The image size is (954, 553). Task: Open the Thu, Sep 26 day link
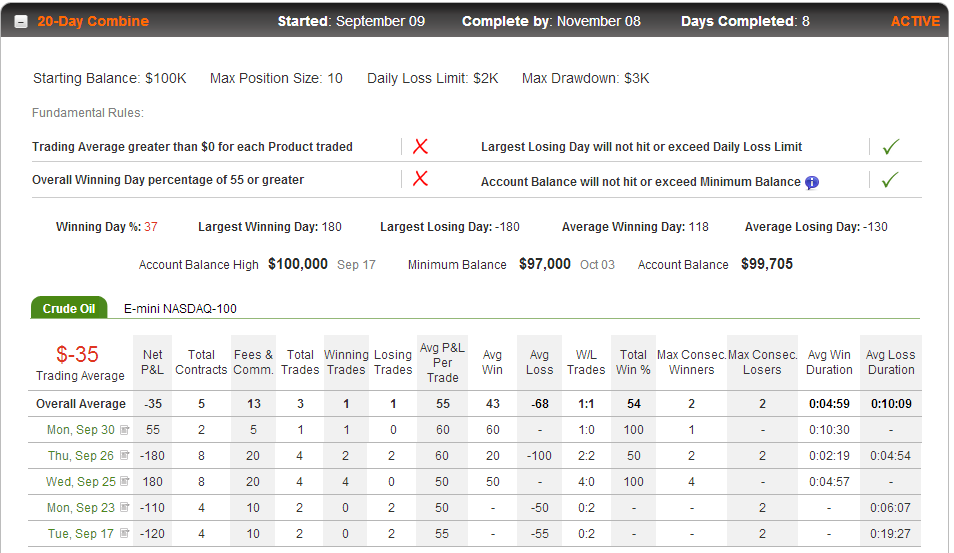point(81,456)
